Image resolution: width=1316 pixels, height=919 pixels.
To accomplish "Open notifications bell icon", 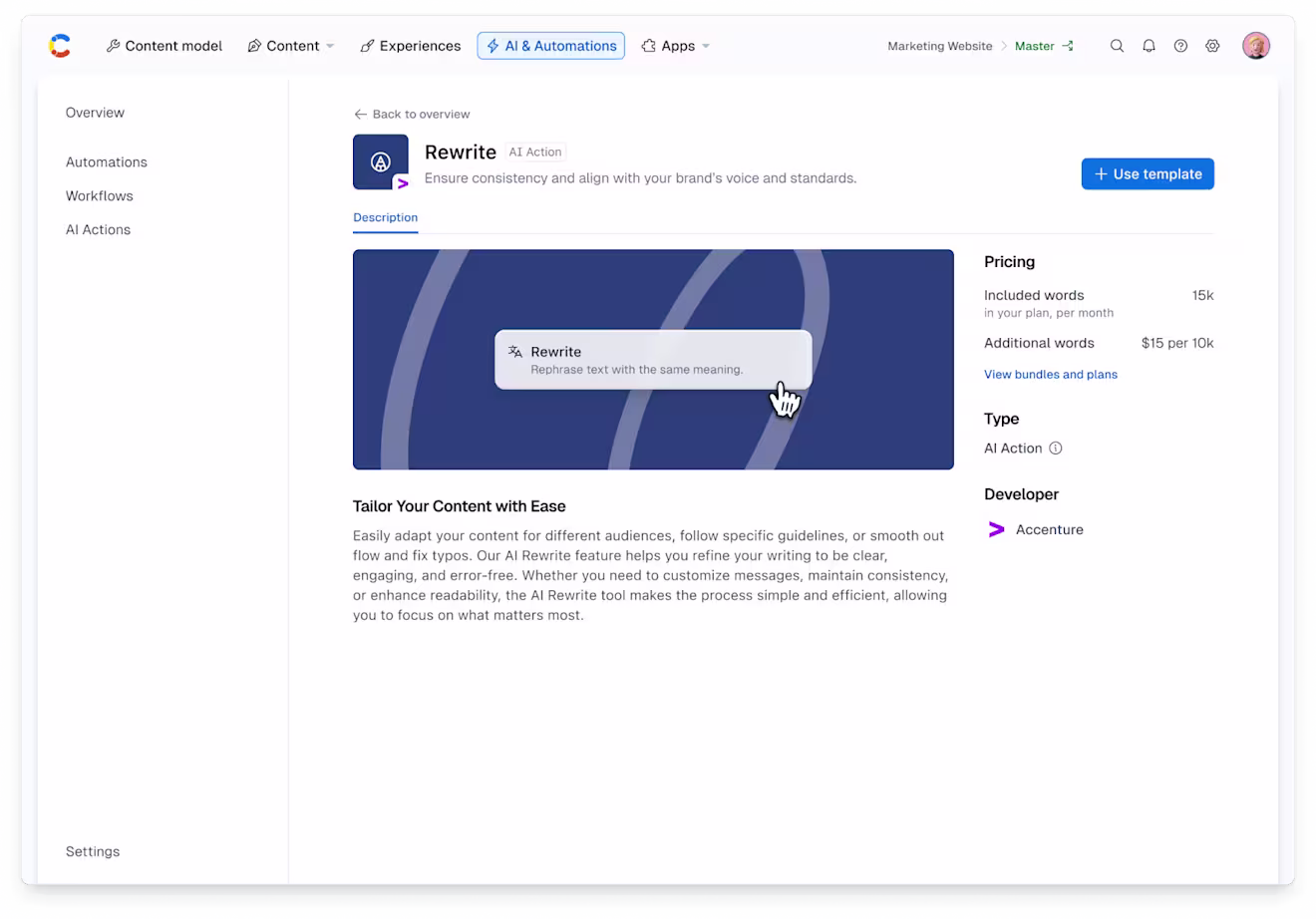I will 1149,46.
